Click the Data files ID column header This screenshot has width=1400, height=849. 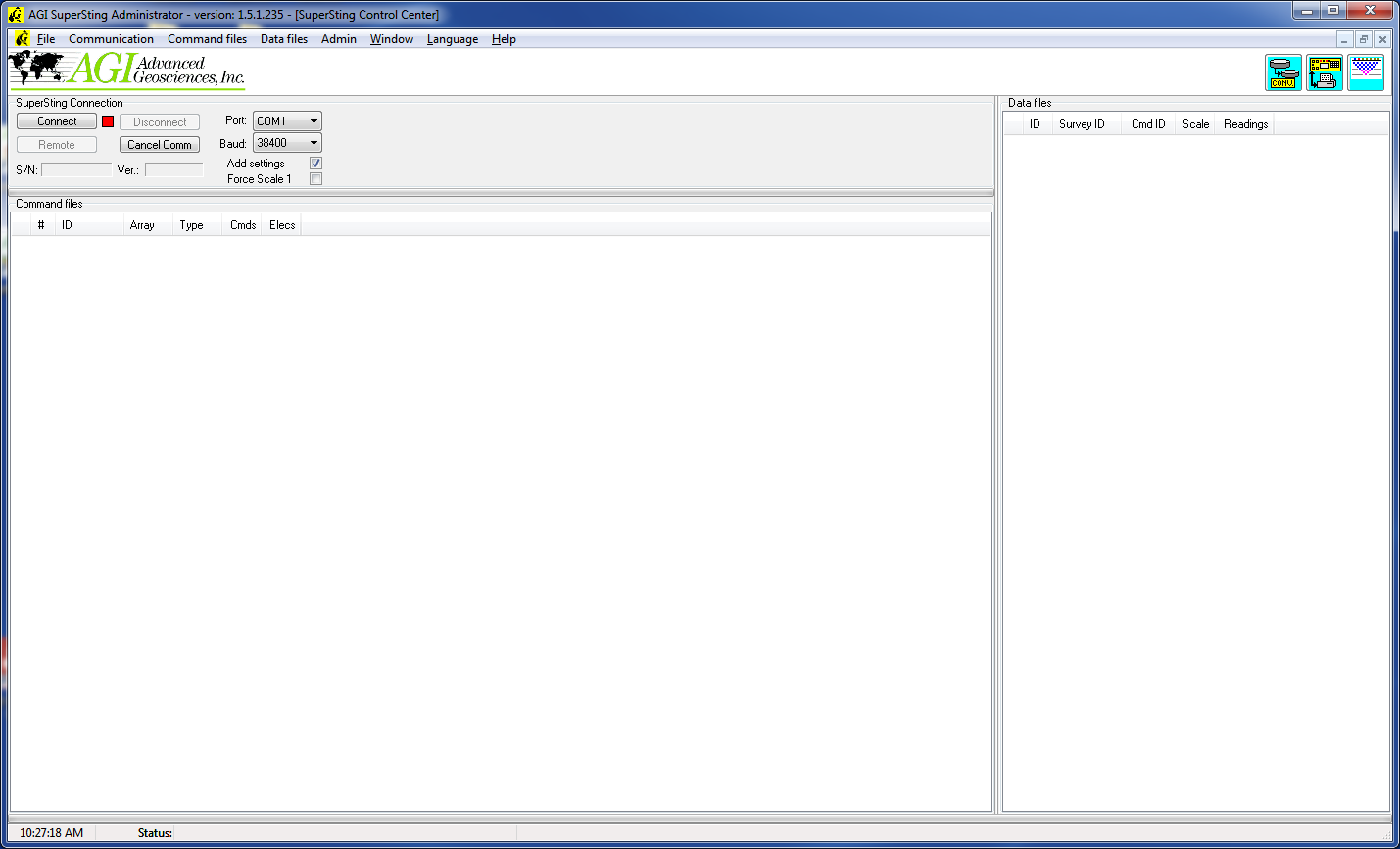point(1036,124)
